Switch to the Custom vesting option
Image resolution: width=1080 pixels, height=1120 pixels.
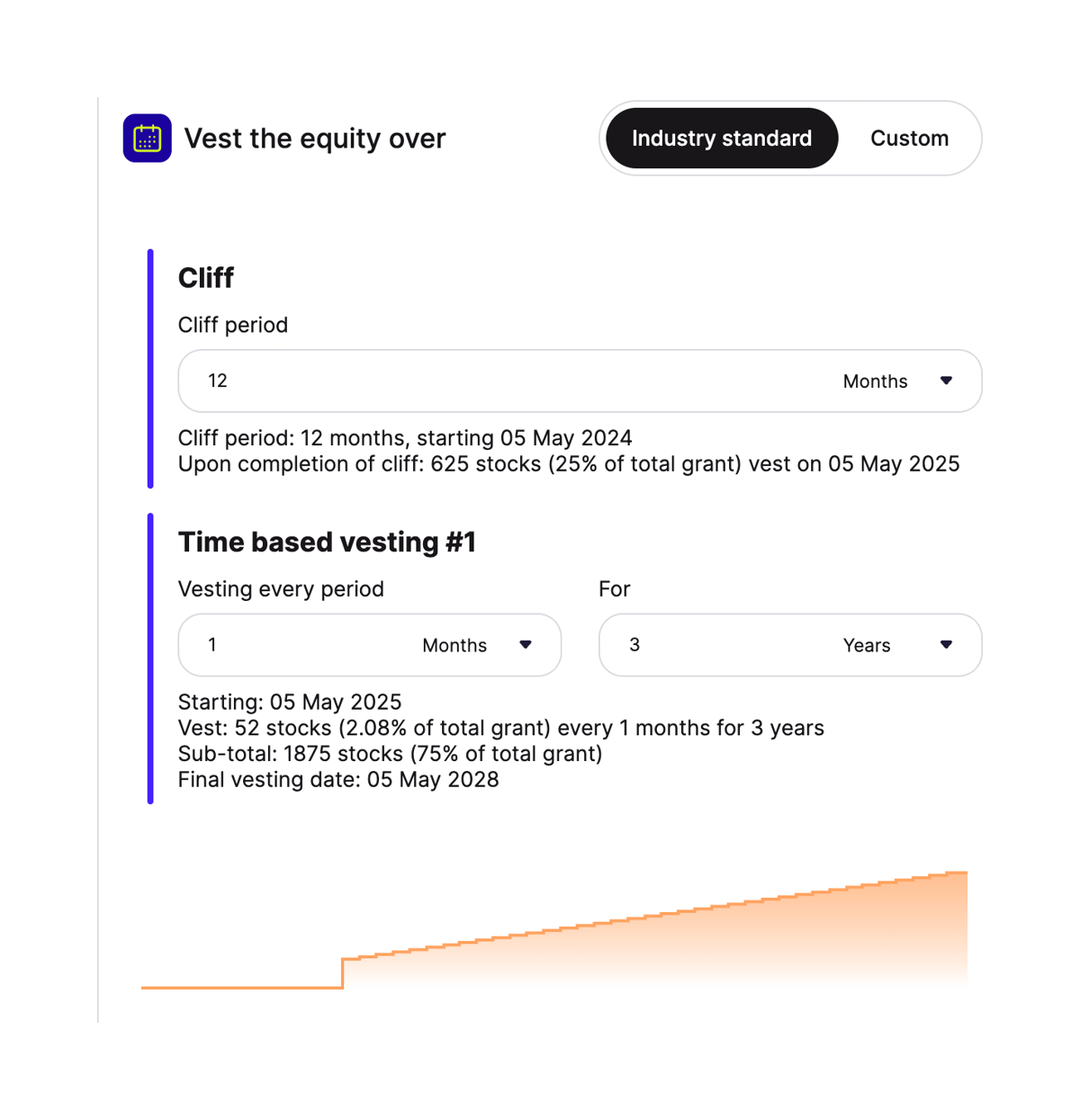tap(909, 138)
